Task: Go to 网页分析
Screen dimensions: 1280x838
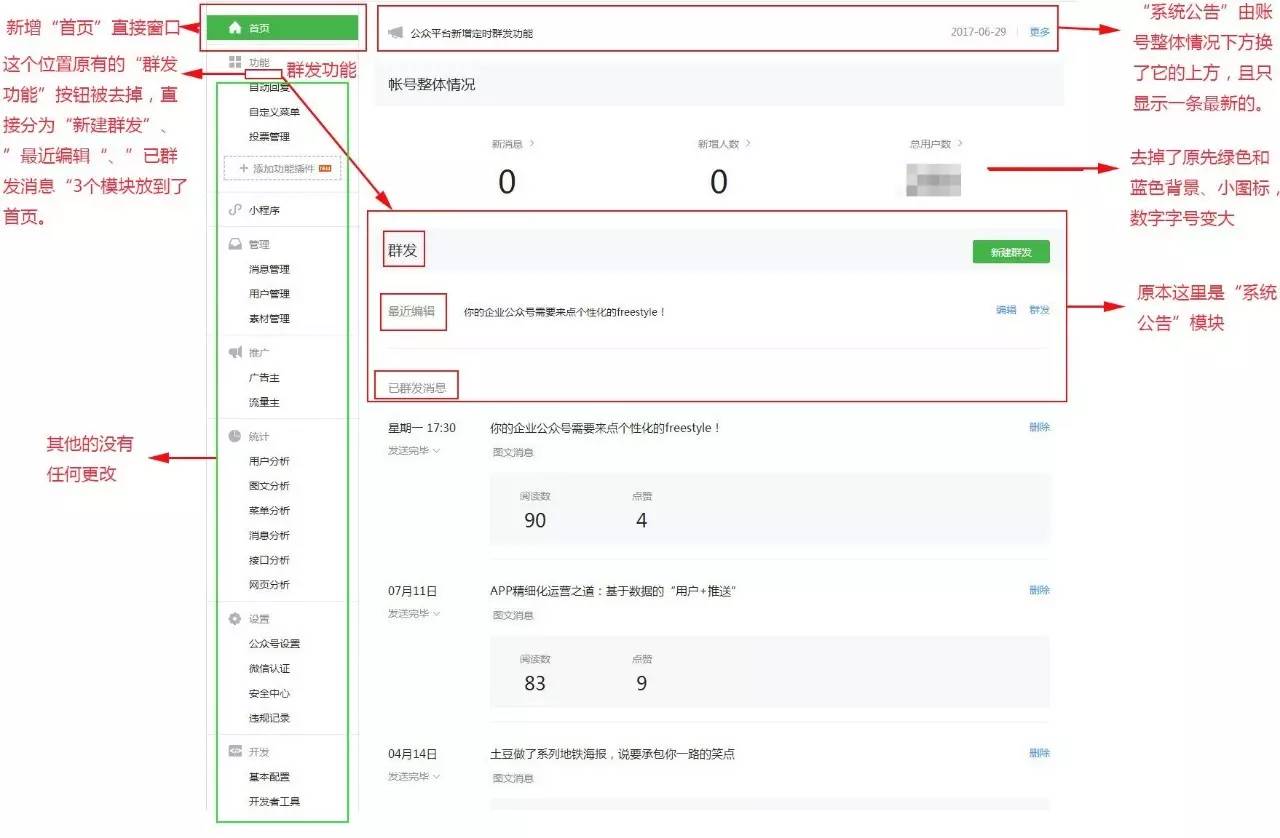Action: tap(269, 585)
